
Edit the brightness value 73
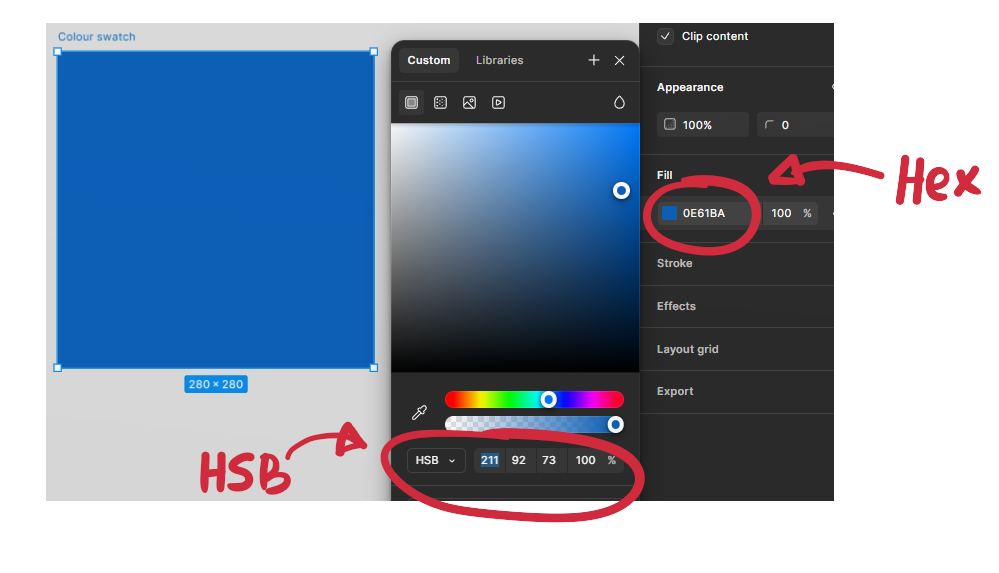pos(549,460)
